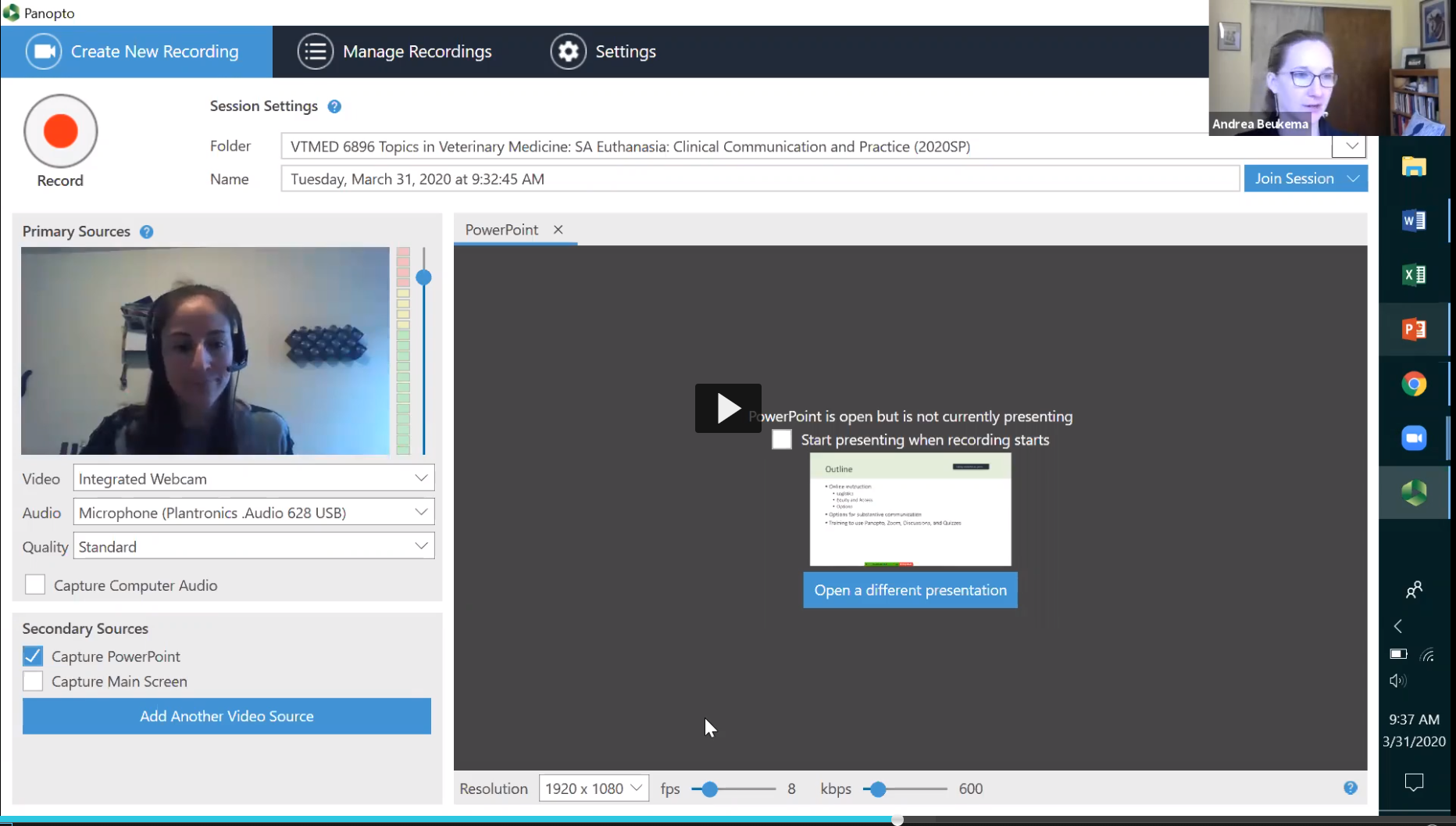
Task: Close the PowerPoint tab
Action: point(558,230)
